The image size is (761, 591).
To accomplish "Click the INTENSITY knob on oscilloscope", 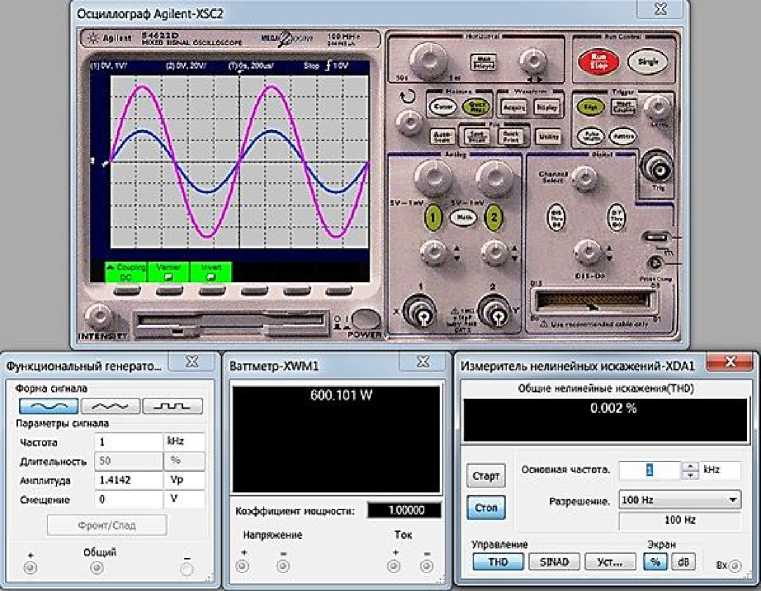I will click(98, 318).
